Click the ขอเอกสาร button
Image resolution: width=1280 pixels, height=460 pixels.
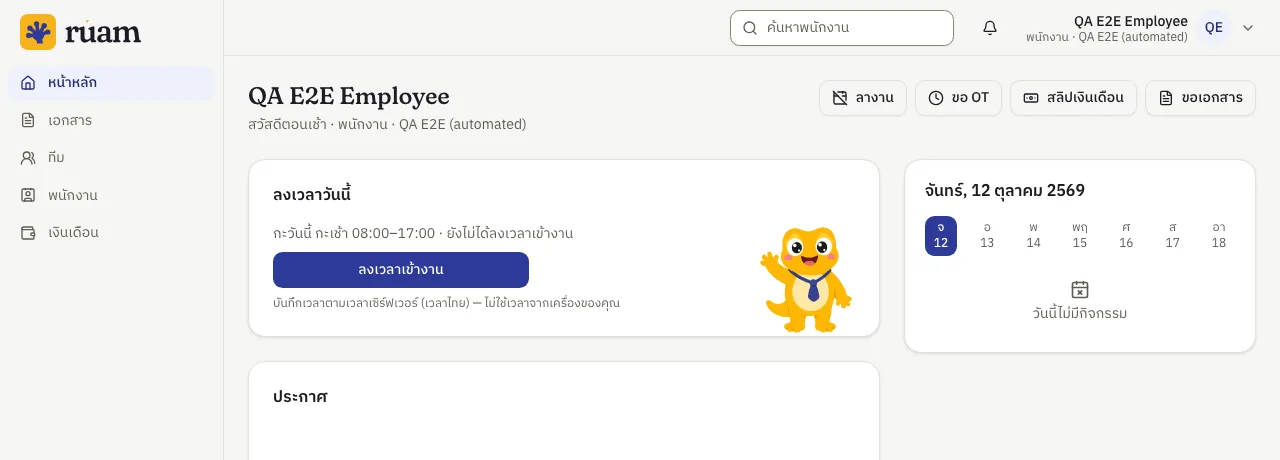pyautogui.click(x=1200, y=98)
